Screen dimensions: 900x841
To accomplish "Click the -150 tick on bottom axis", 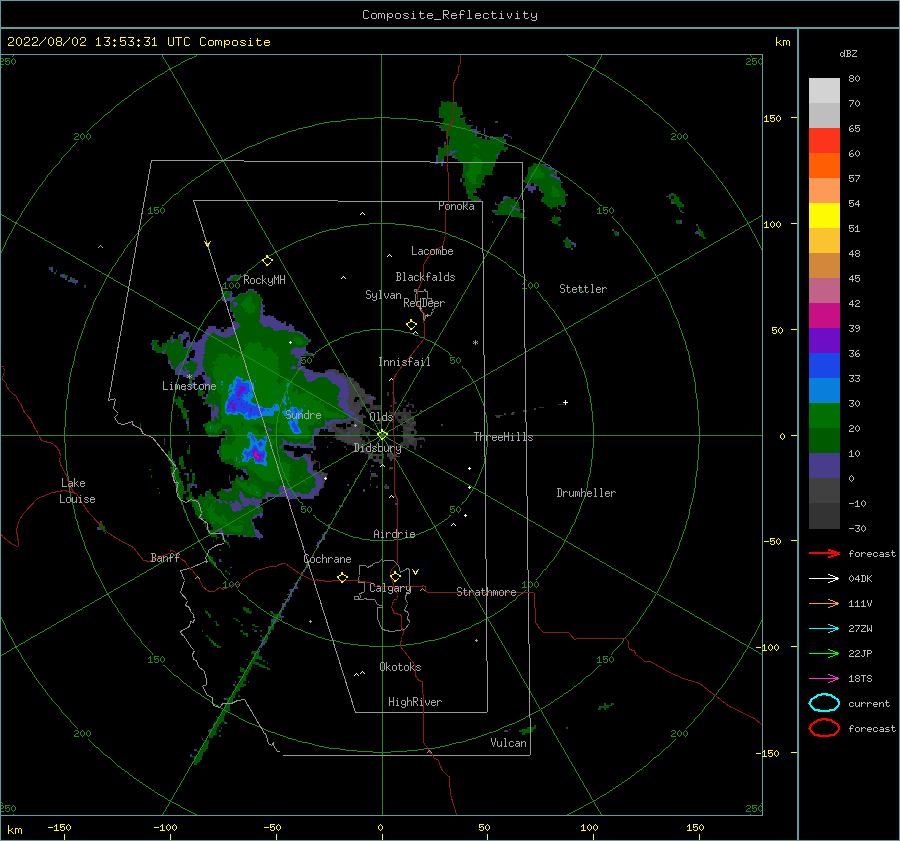I will click(x=59, y=827).
